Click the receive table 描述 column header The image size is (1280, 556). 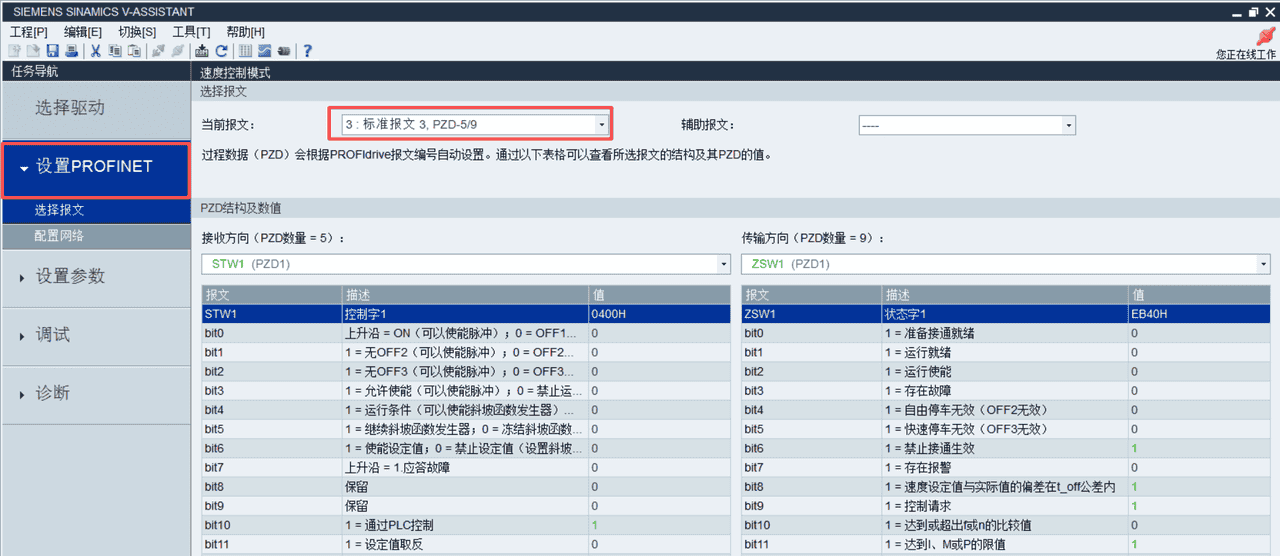click(465, 295)
